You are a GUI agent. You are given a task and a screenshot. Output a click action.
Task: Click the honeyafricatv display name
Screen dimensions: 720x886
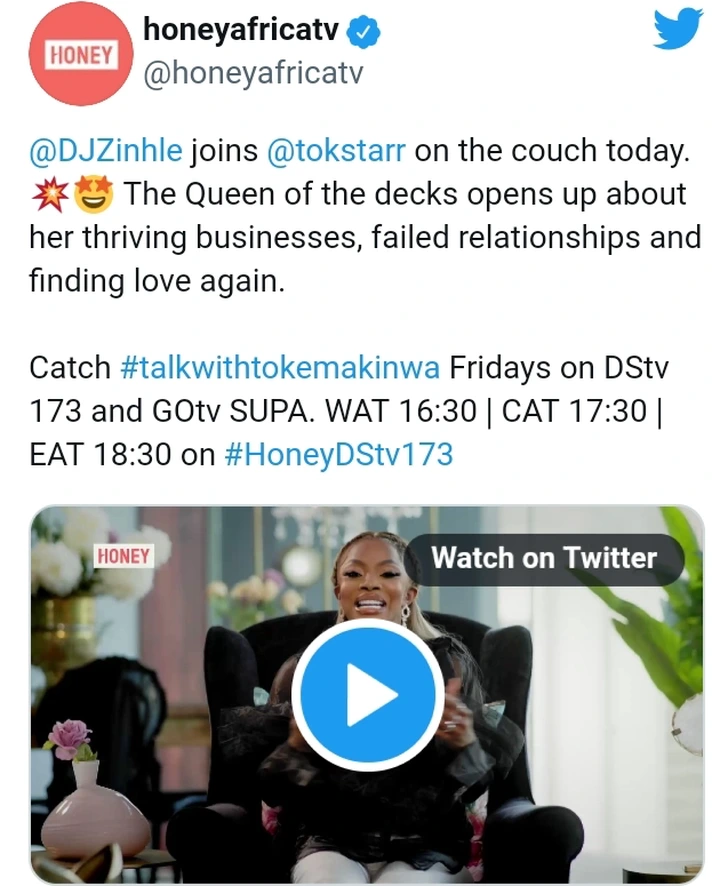[241, 29]
